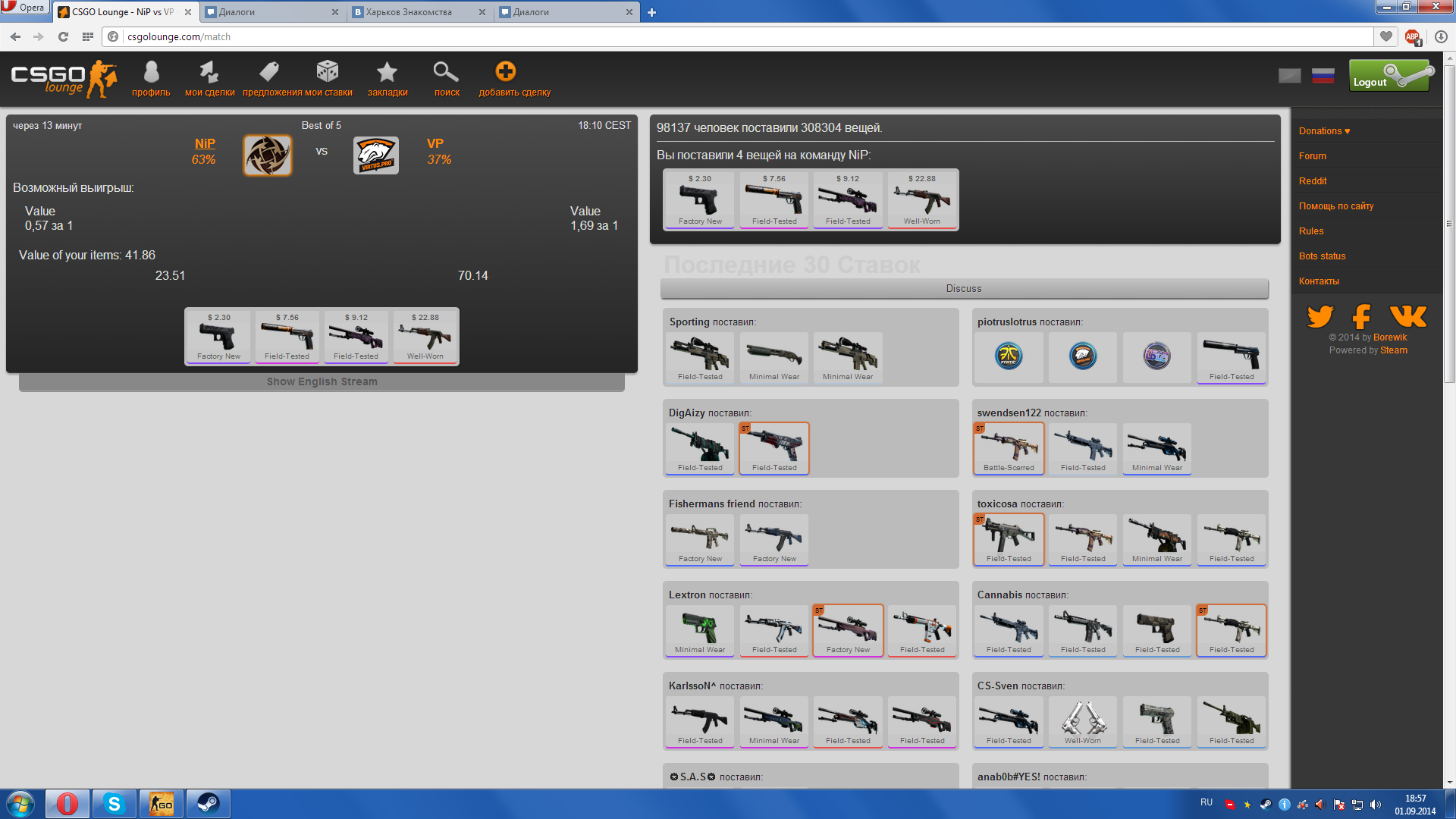Select $2.30 Factory New pistol in match panel

click(218, 337)
